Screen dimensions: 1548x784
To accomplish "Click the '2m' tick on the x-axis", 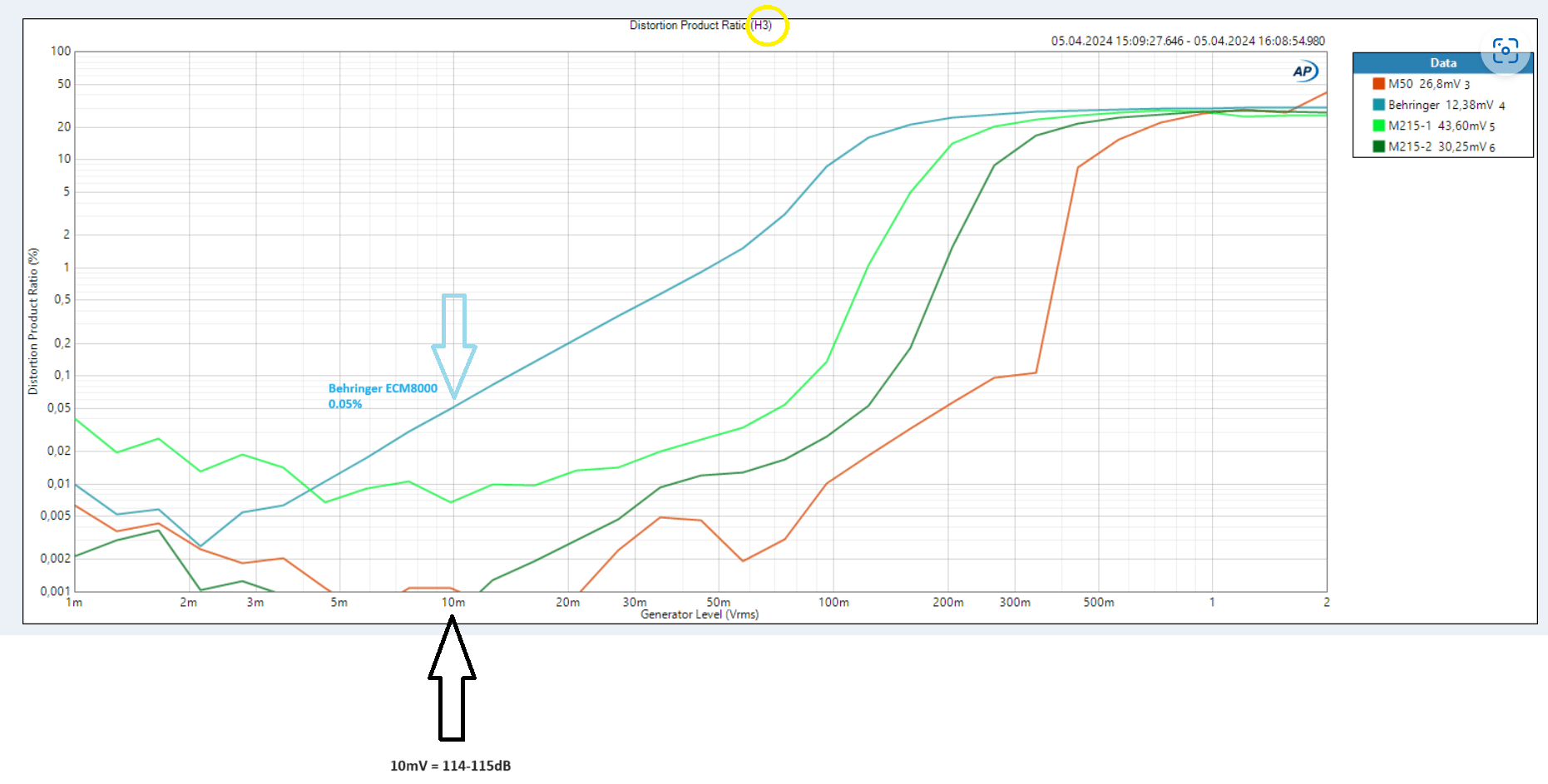I will [x=189, y=602].
